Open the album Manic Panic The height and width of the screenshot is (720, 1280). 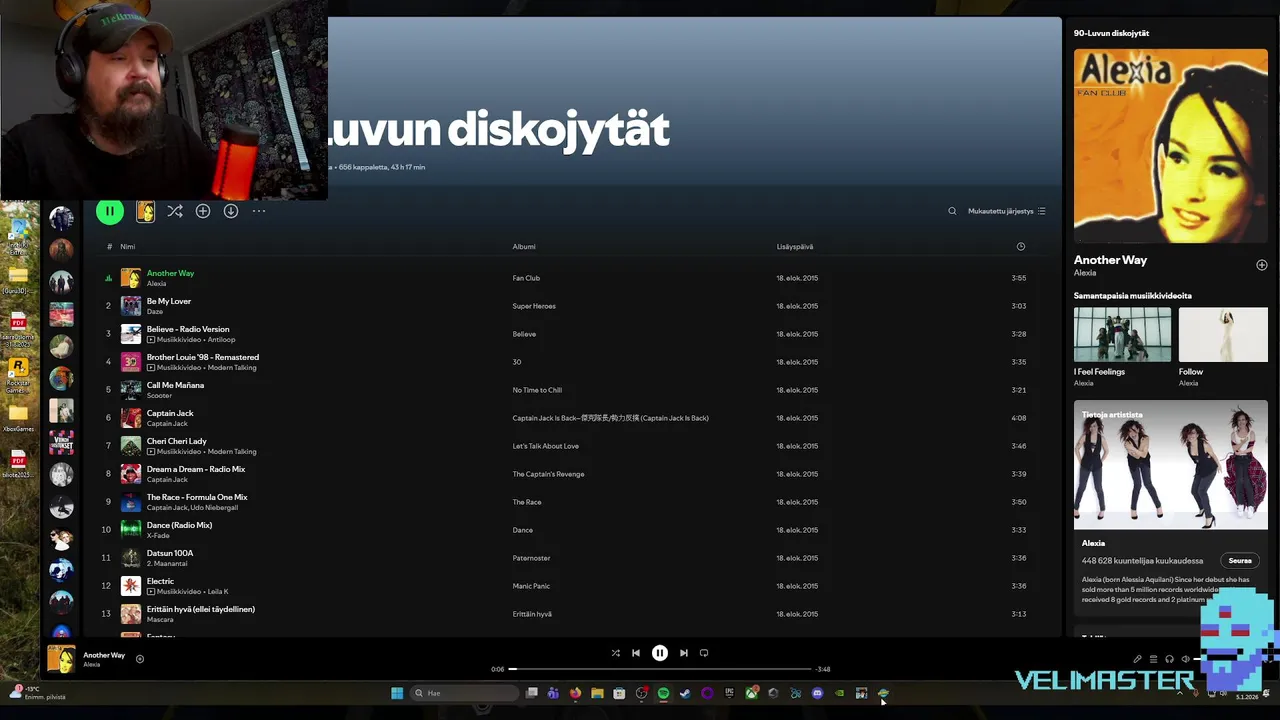(x=533, y=586)
